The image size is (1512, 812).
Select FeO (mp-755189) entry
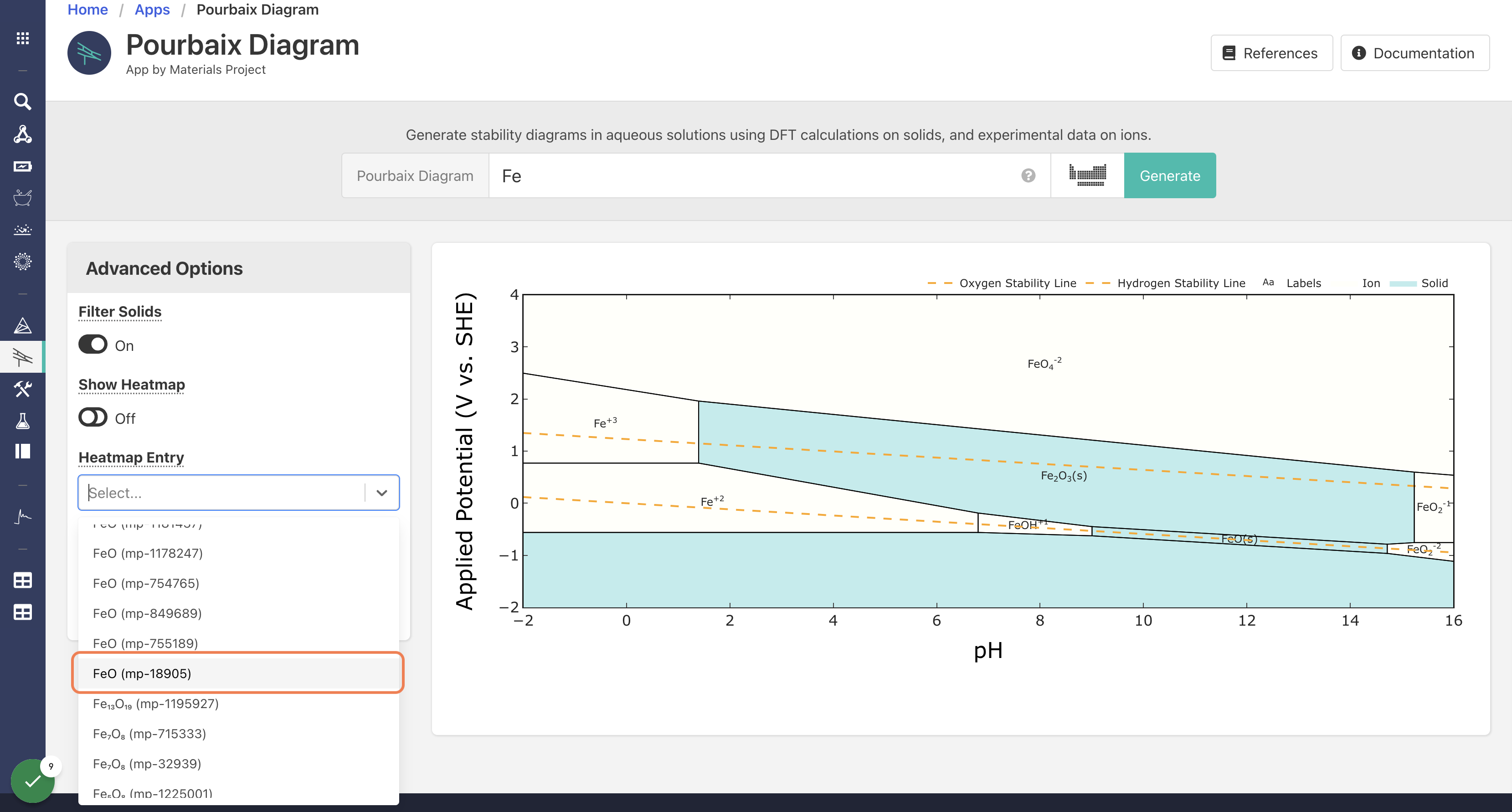(238, 643)
